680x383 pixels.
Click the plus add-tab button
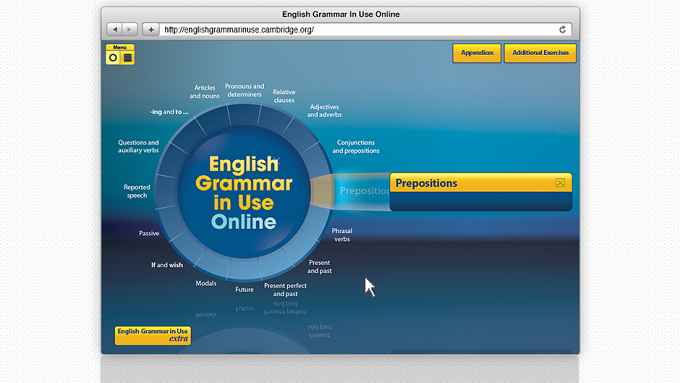[x=151, y=29]
